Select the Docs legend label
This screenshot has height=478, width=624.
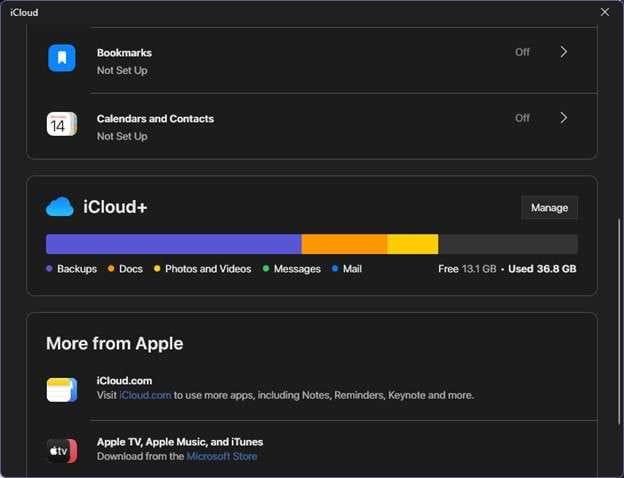131,269
